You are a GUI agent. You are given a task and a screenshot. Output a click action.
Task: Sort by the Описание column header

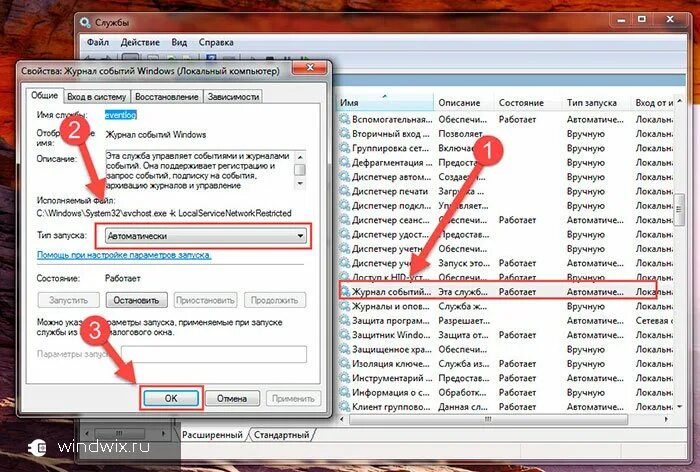(x=464, y=102)
